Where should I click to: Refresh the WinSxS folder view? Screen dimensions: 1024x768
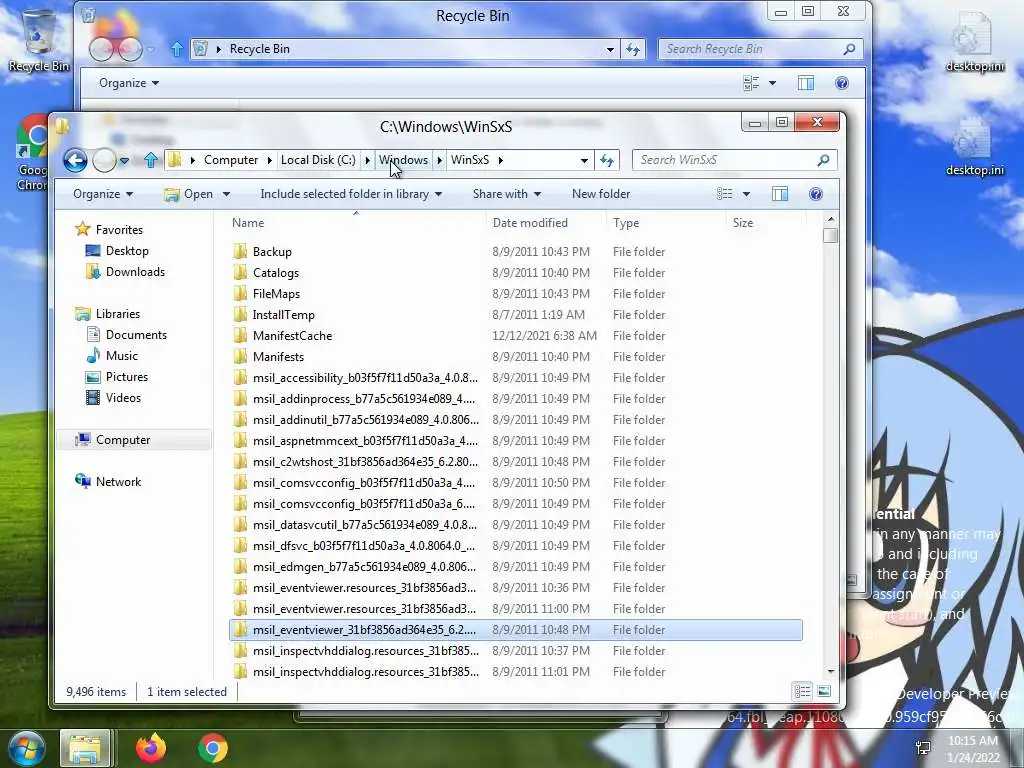(607, 160)
